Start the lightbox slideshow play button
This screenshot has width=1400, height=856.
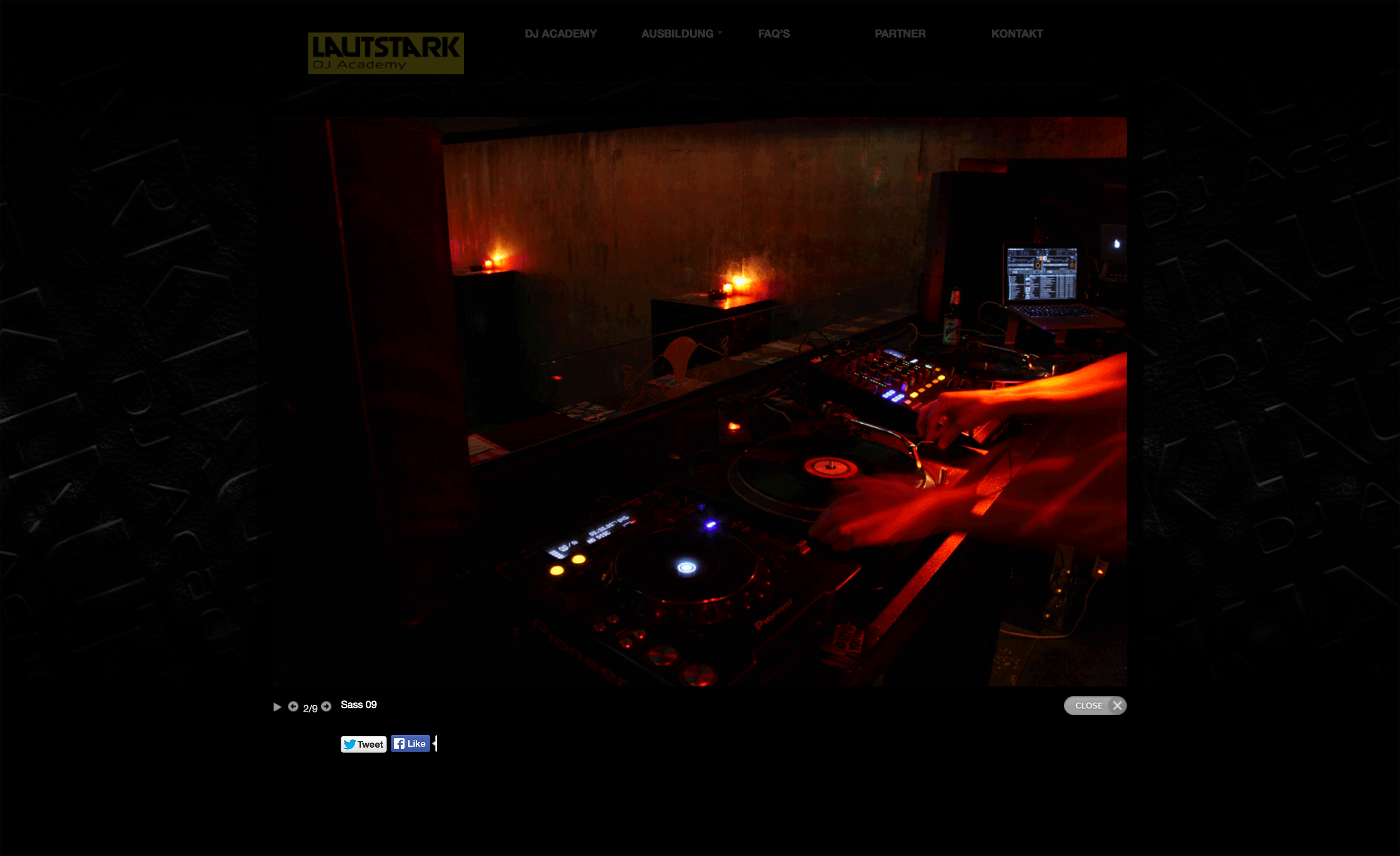[277, 707]
